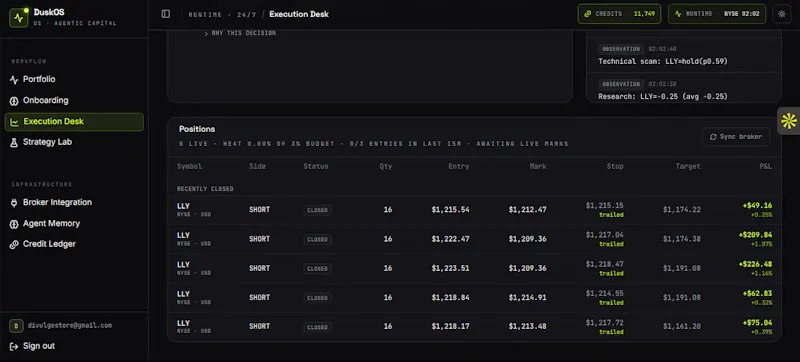Click the credits coin icon
This screenshot has height=362, width=800.
click(588, 14)
